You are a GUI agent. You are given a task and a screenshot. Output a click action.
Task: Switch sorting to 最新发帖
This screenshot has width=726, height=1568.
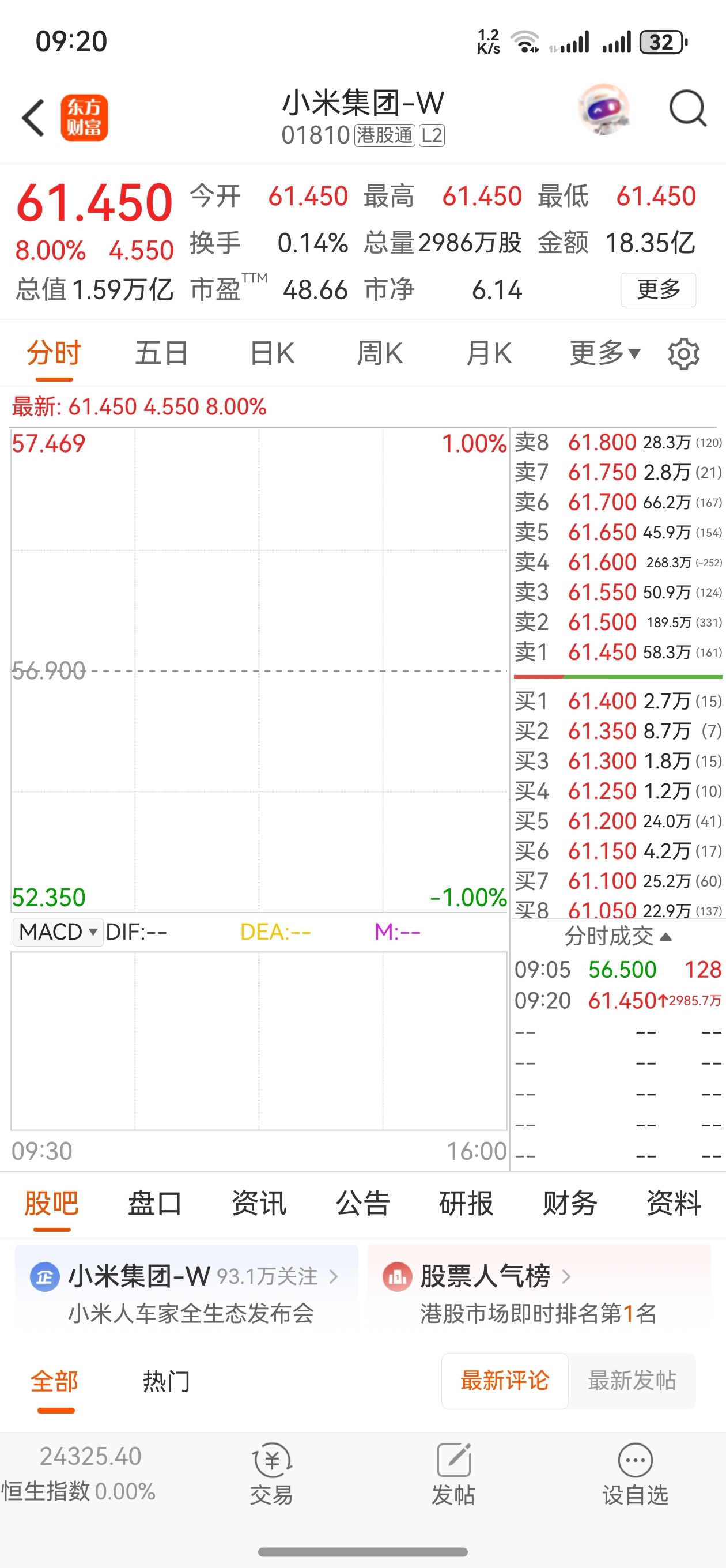point(632,1381)
